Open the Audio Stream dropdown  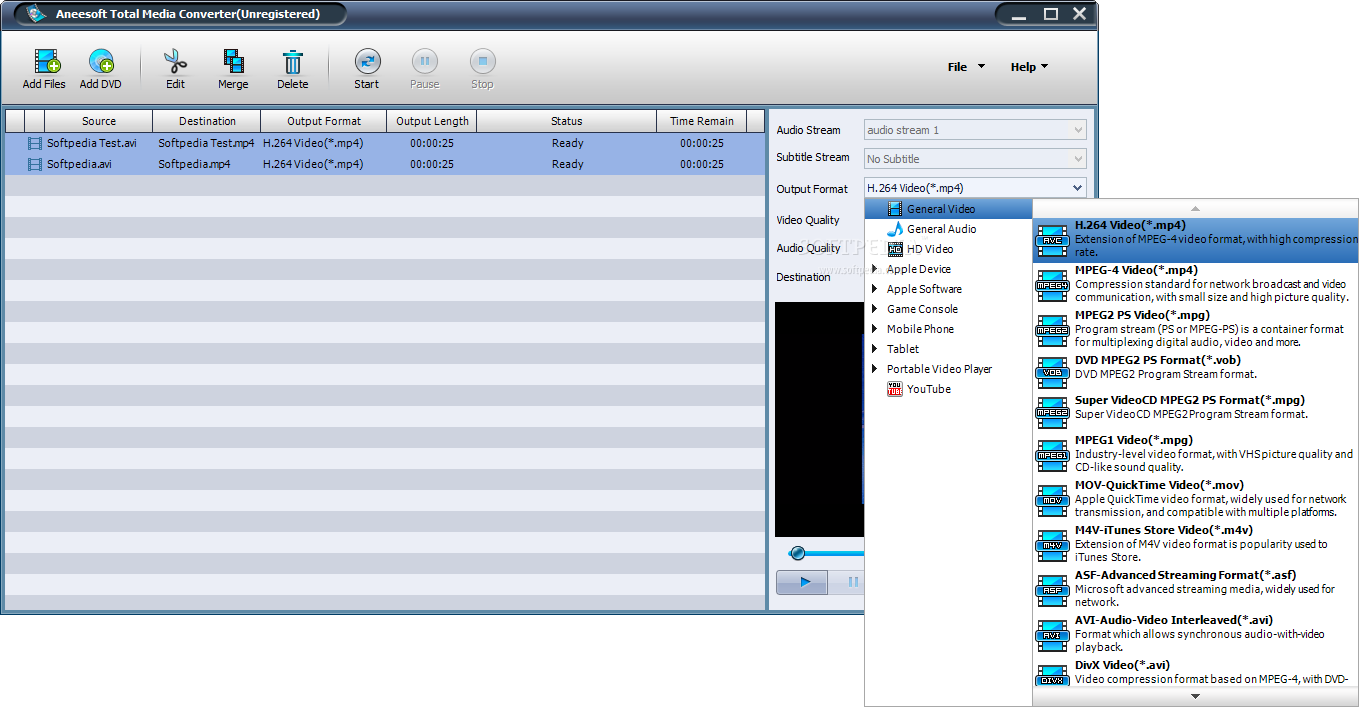975,130
